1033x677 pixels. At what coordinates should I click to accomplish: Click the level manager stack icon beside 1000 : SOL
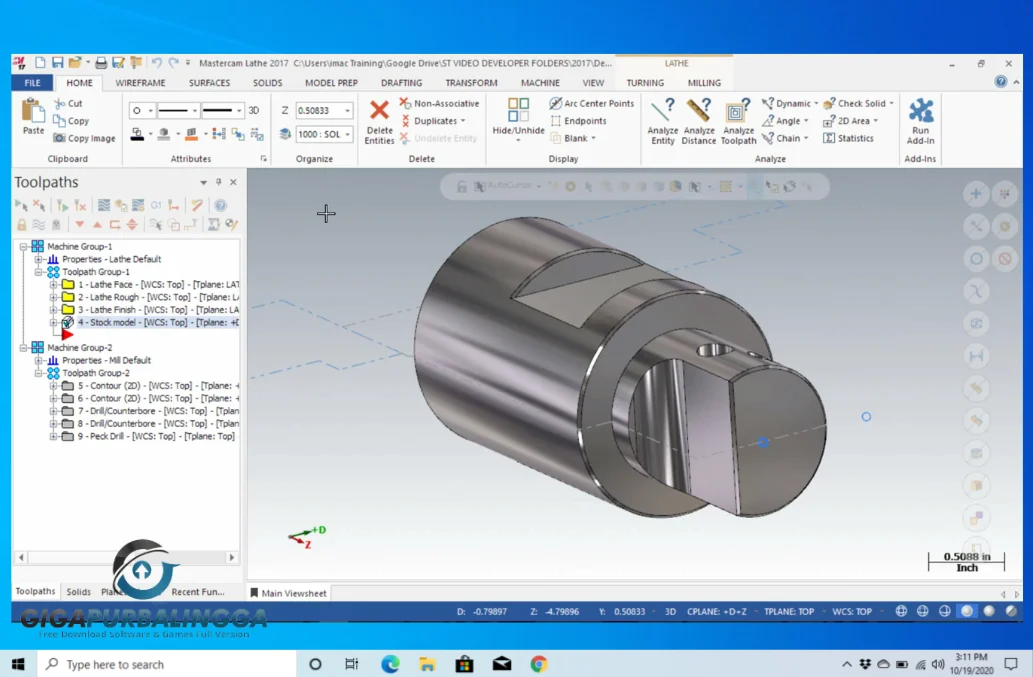tap(285, 134)
